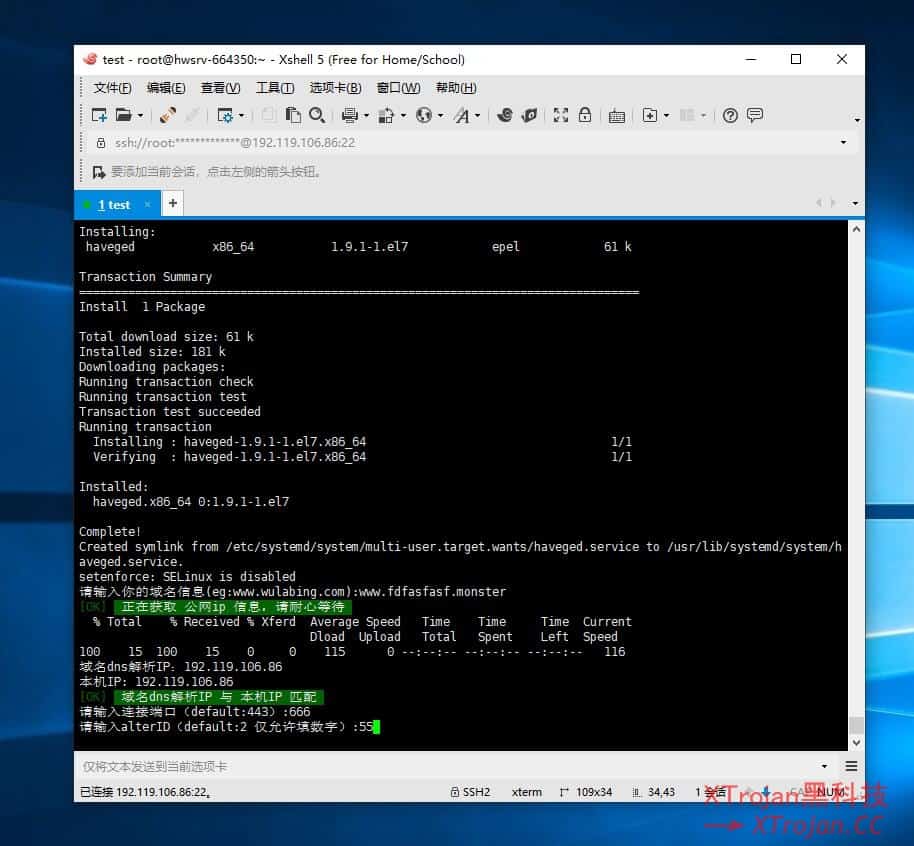
Task: Open the 帮助(H) menu
Action: point(456,88)
